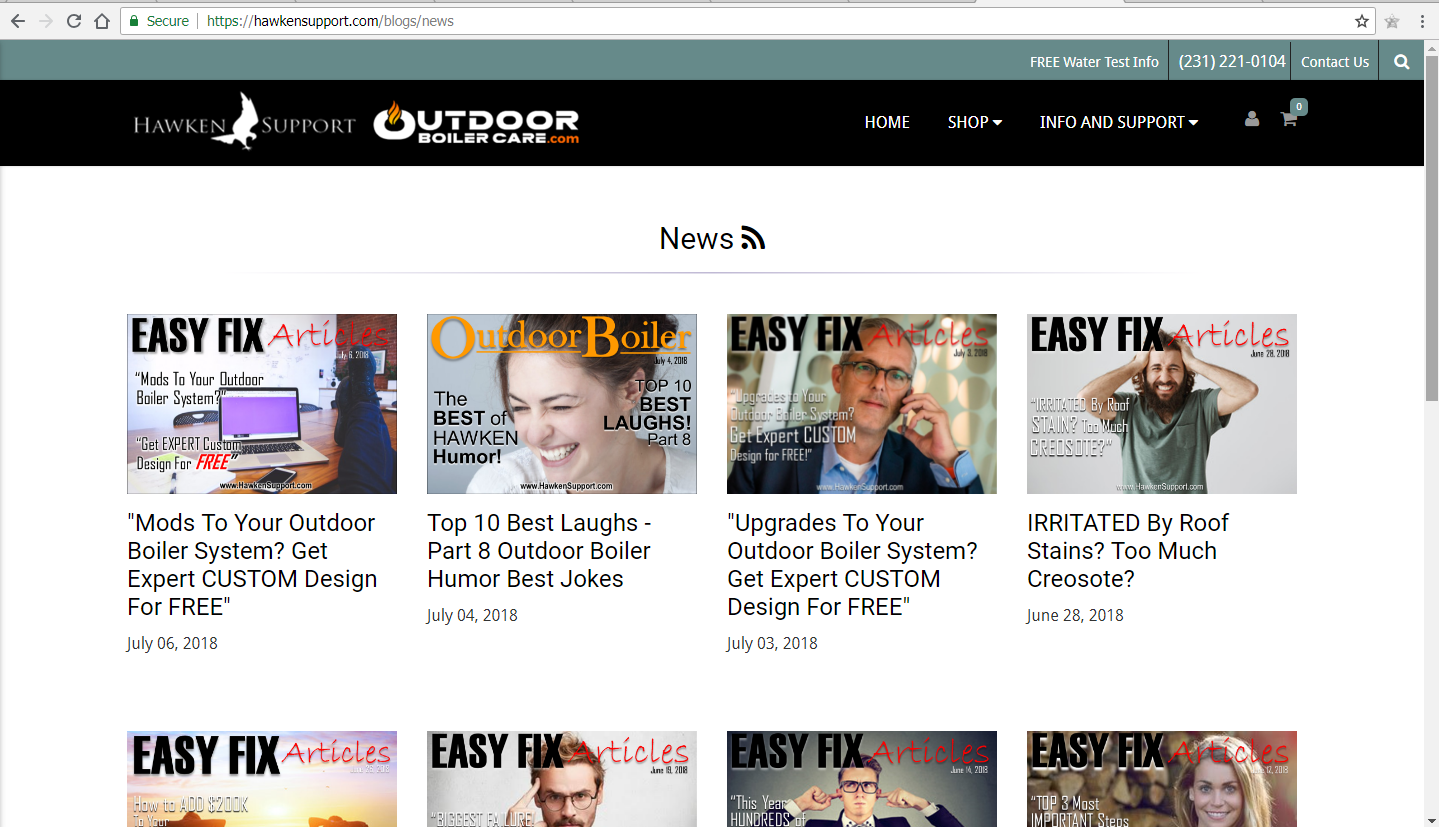
Task: Click the browser forward arrow
Action: 45,21
